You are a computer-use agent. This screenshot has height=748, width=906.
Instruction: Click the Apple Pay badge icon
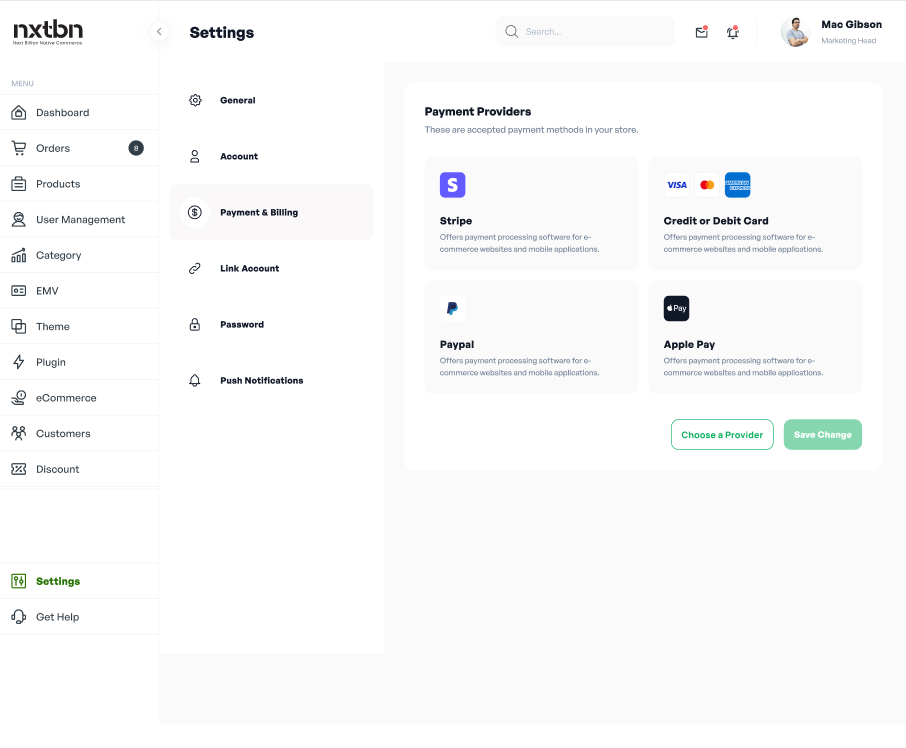[676, 308]
